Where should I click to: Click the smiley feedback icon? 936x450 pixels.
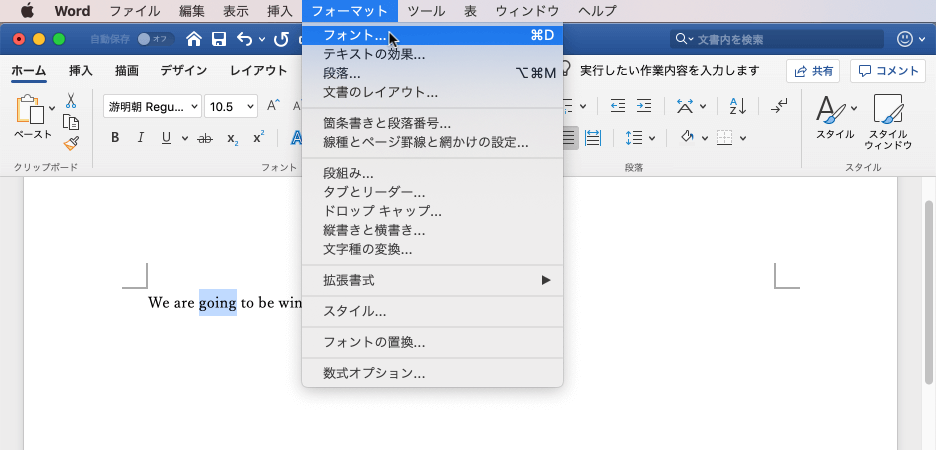906,39
